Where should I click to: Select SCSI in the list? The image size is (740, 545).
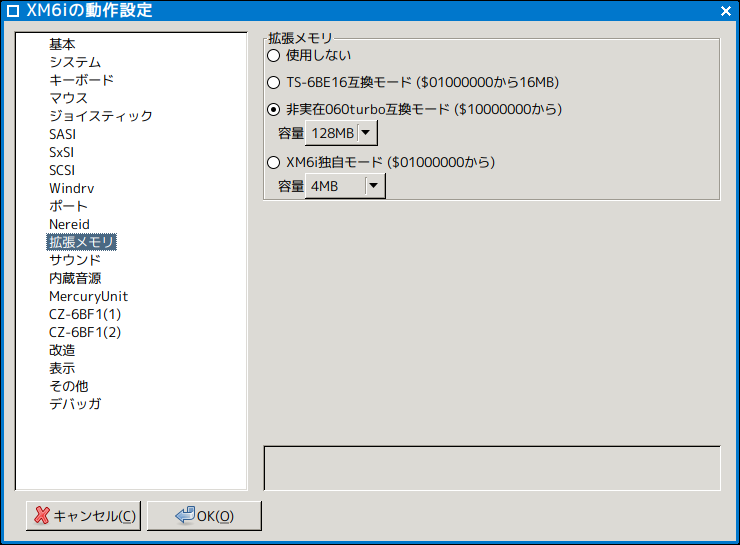click(x=62, y=170)
